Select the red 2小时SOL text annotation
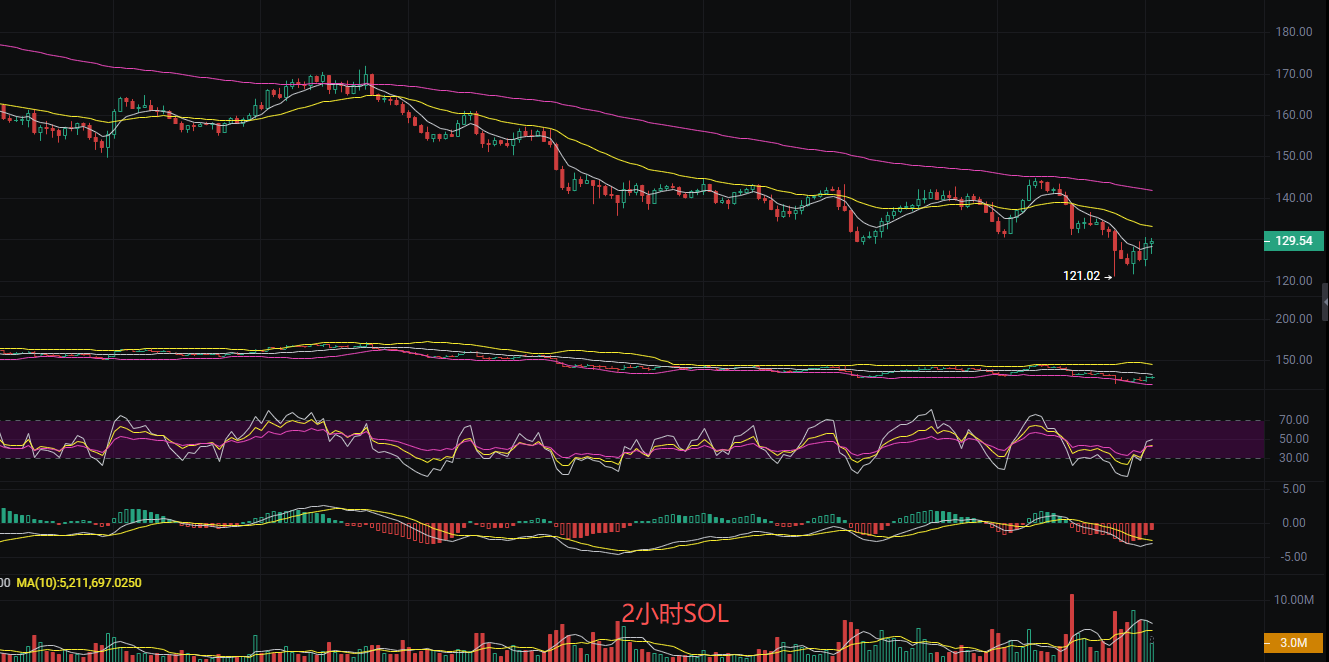The width and height of the screenshot is (1329, 662). pos(675,614)
